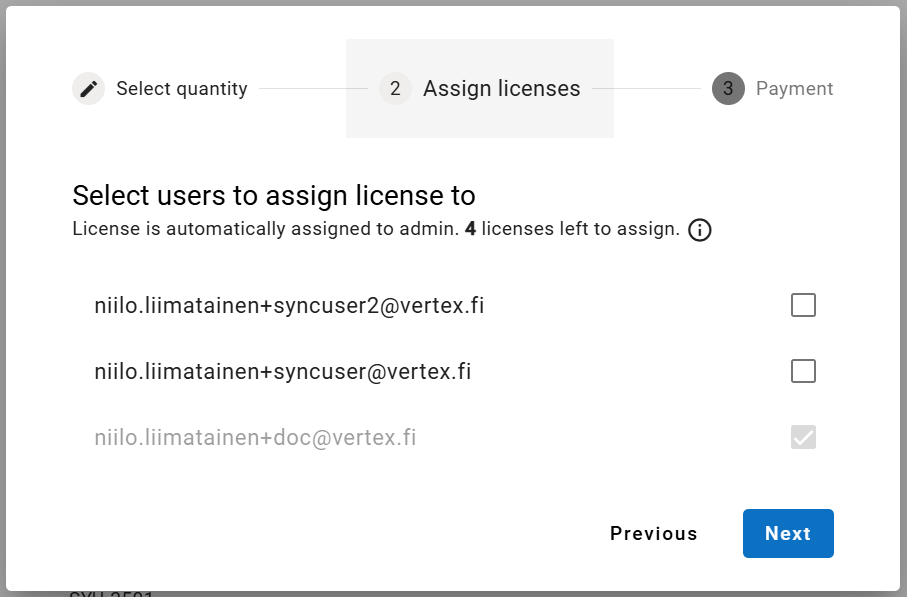
Task: Open the info icon next to licenses left
Action: click(700, 230)
